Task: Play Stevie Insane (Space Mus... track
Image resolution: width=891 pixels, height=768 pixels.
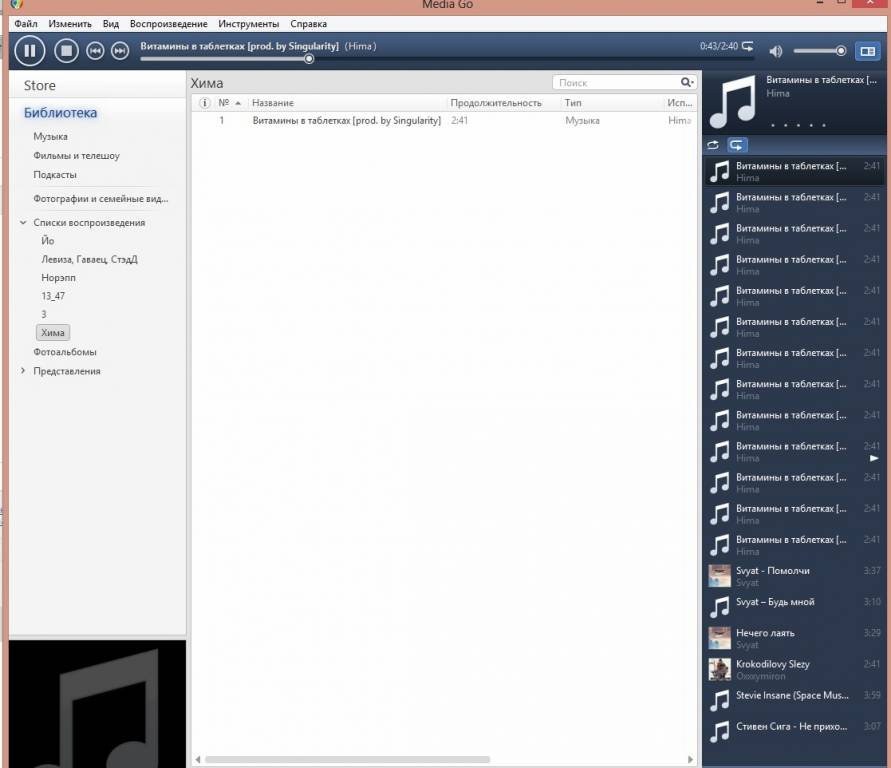Action: click(x=794, y=700)
